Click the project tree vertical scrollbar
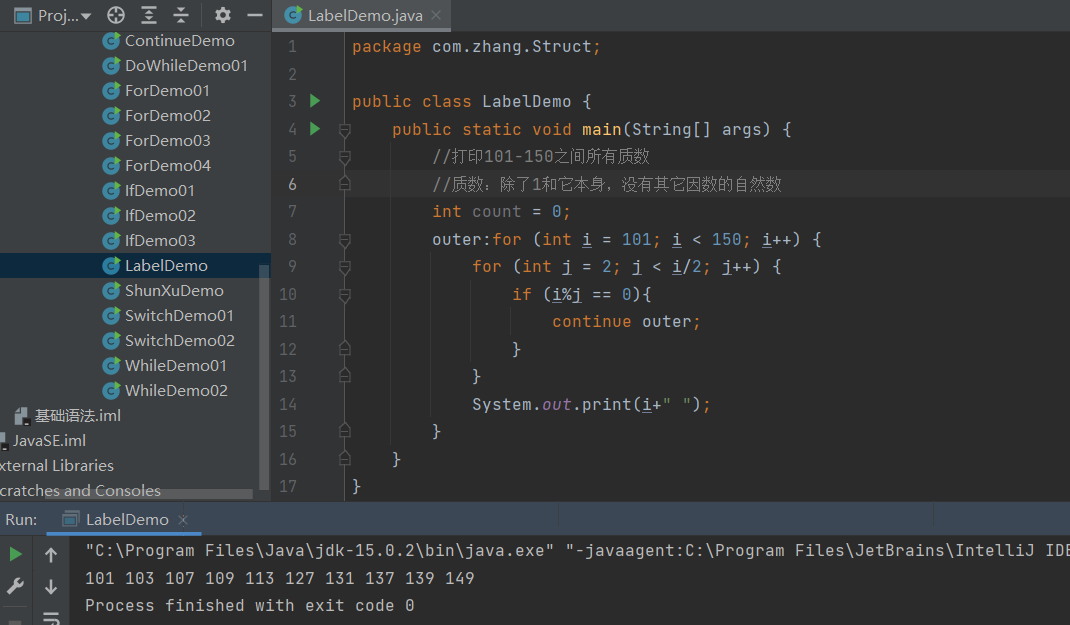Screen dimensions: 1070x625 pyautogui.click(x=264, y=375)
